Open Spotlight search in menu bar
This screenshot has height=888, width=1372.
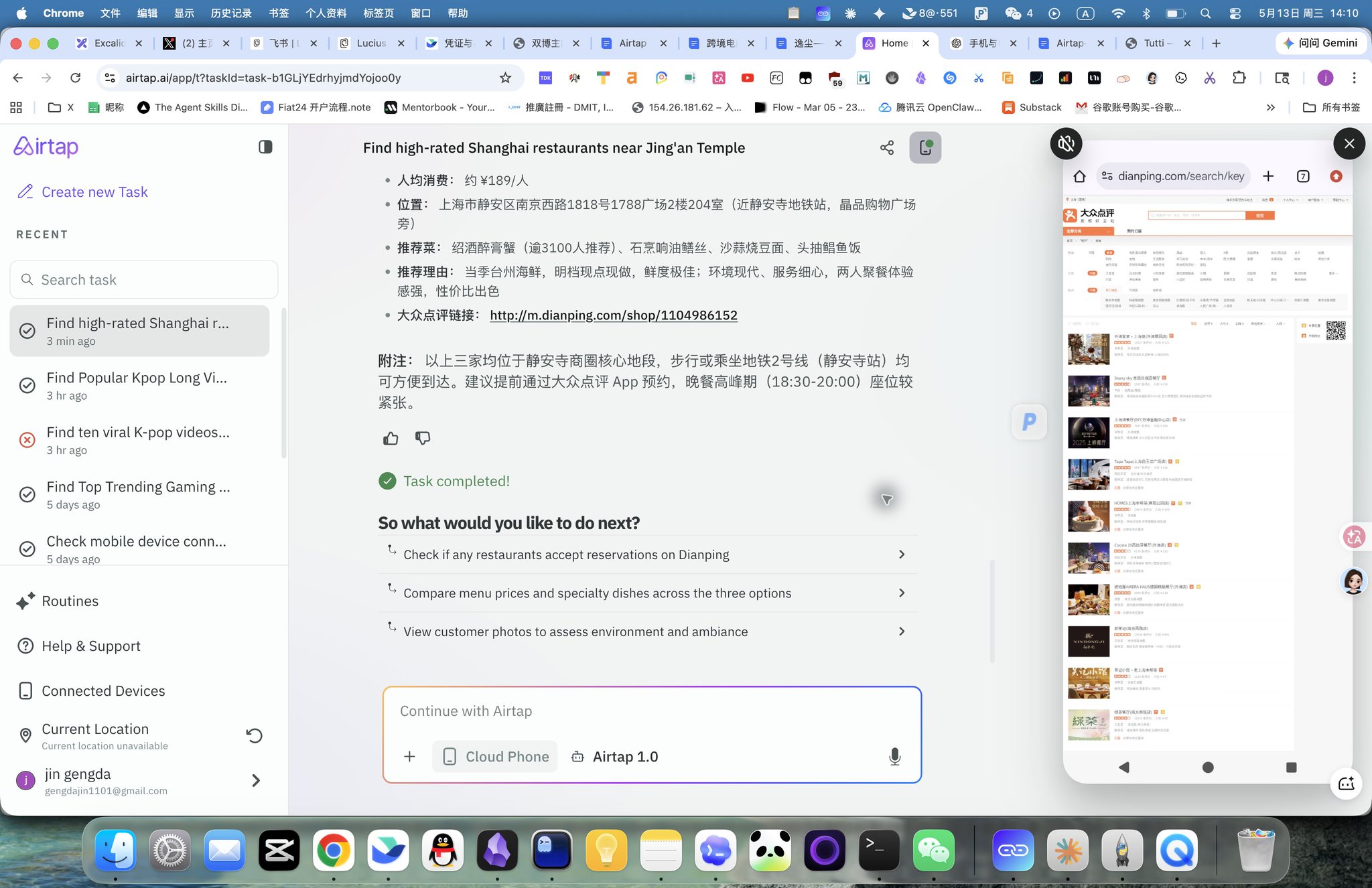click(1205, 13)
